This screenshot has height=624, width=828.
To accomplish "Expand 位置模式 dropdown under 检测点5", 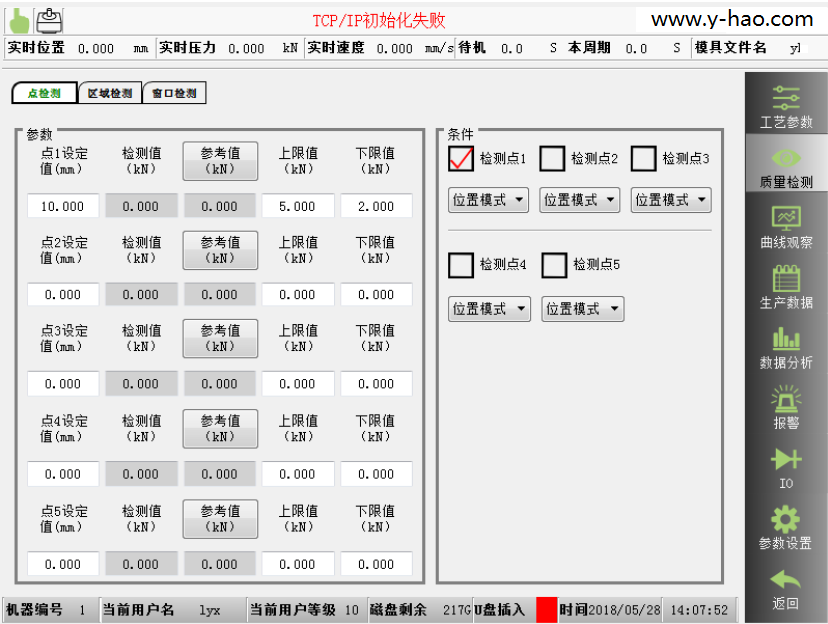I will point(582,309).
